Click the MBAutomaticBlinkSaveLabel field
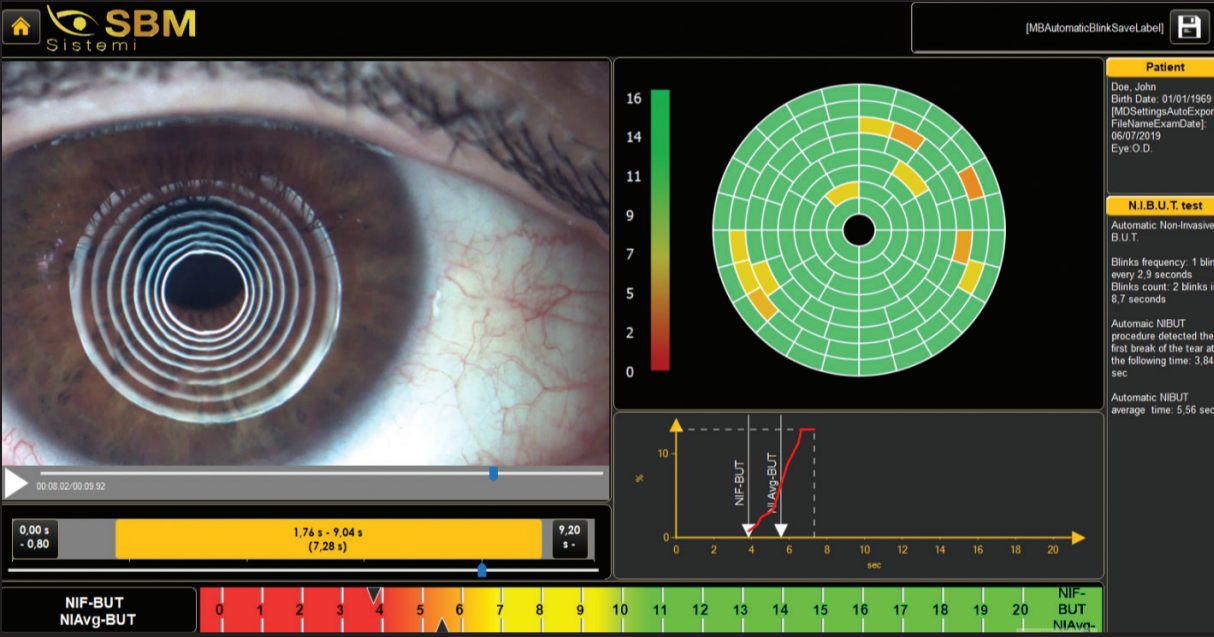 pyautogui.click(x=1040, y=28)
